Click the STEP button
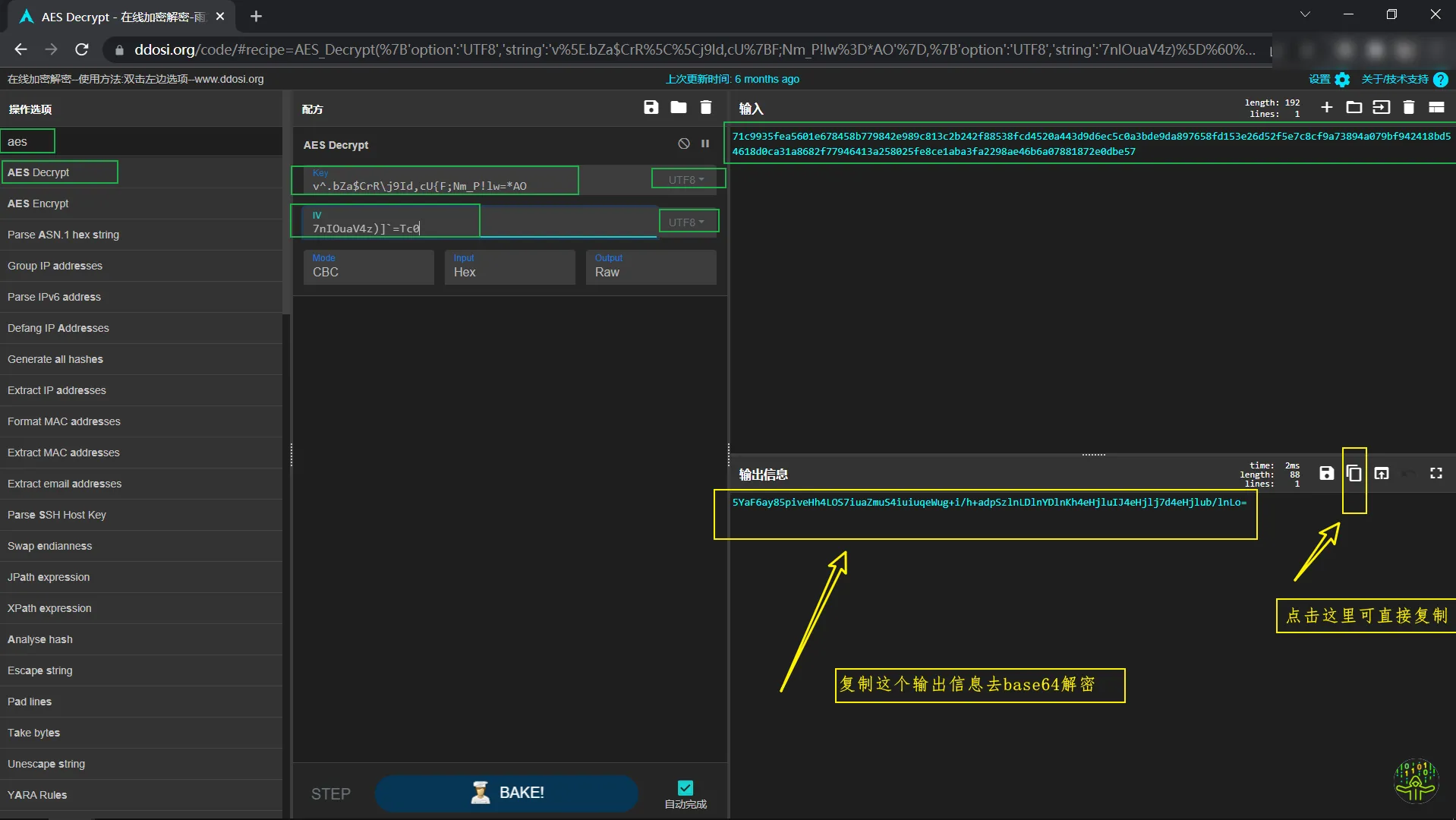Image resolution: width=1456 pixels, height=820 pixels. click(x=330, y=793)
